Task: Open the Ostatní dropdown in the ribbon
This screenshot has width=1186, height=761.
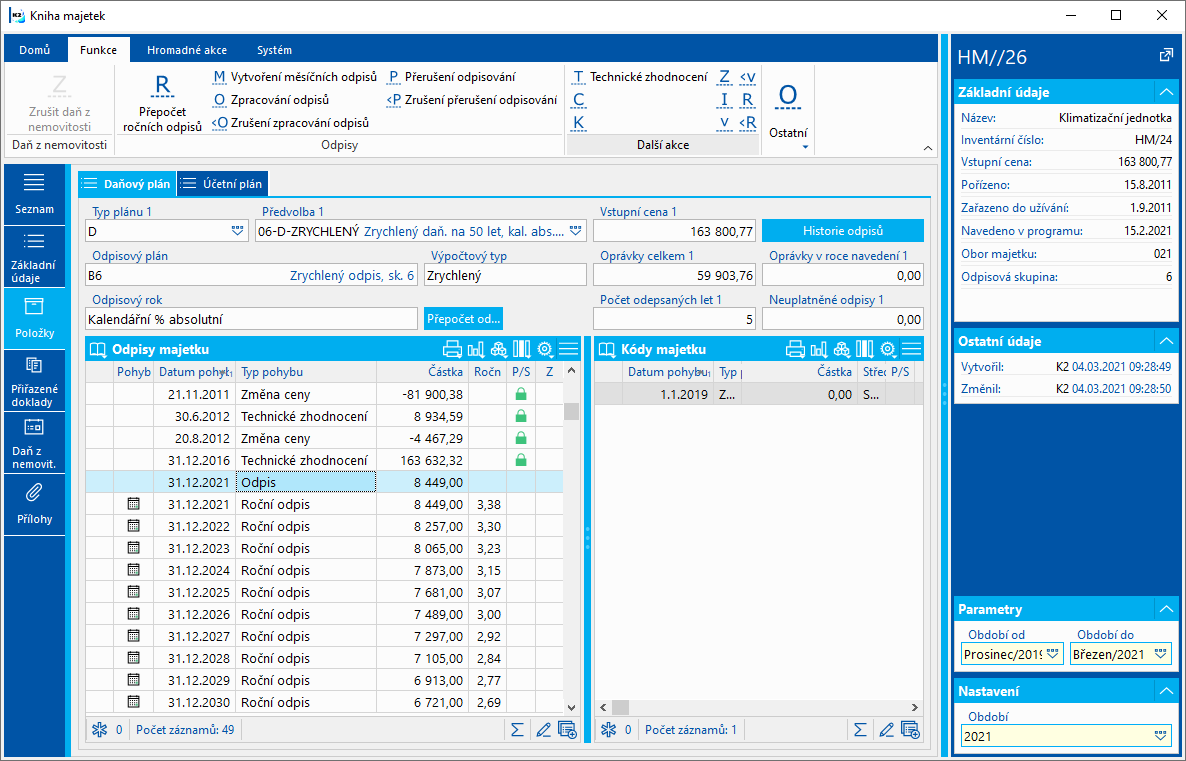Action: [788, 113]
